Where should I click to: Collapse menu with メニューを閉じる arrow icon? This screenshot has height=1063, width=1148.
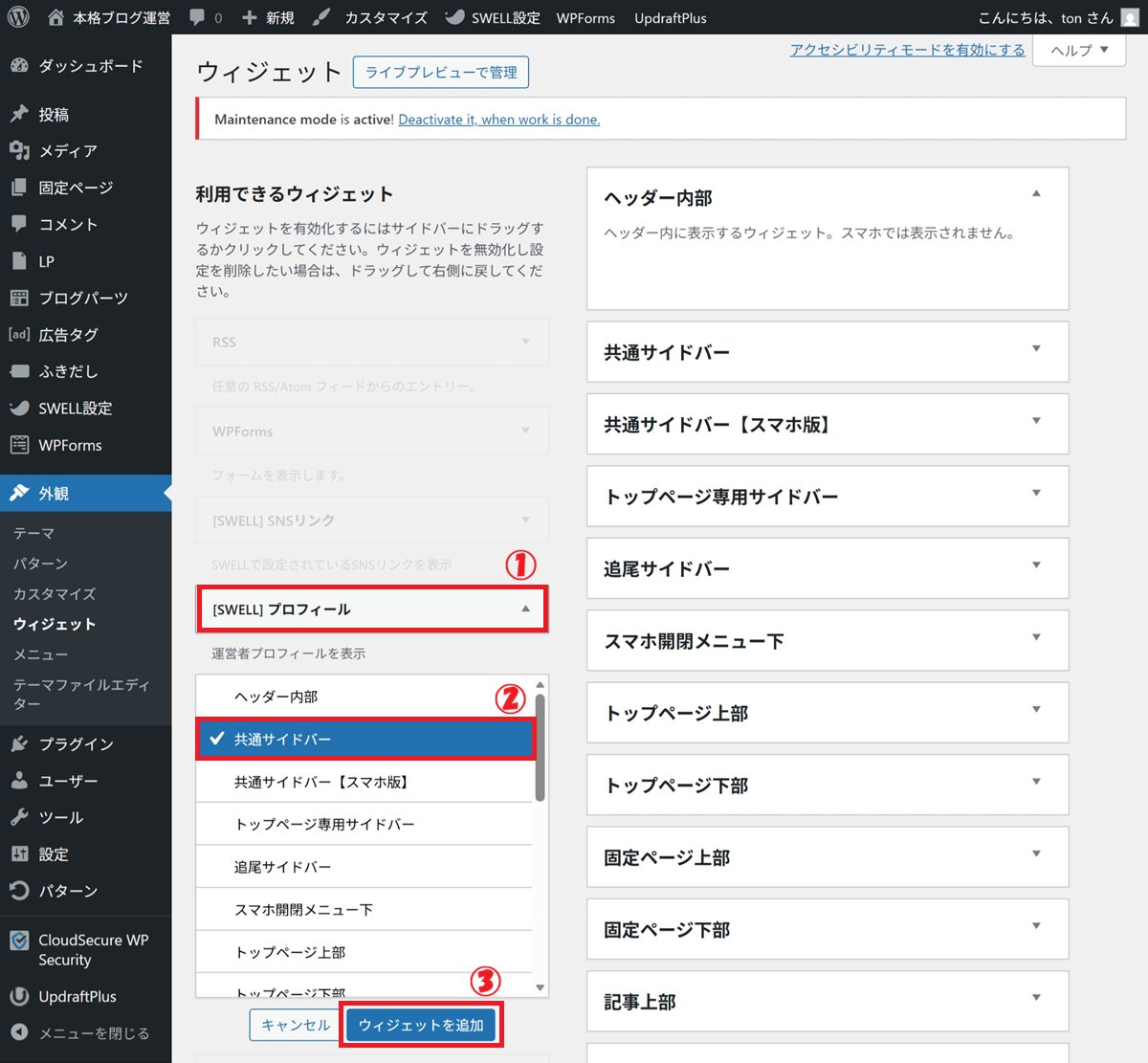tap(19, 1033)
